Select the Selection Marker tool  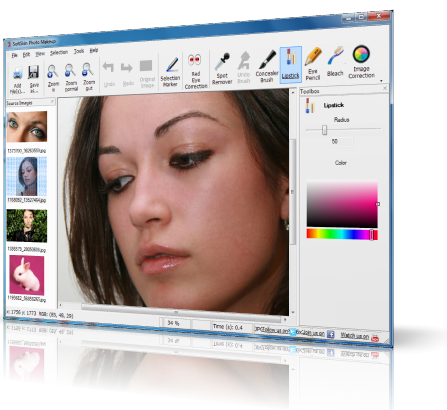[171, 72]
